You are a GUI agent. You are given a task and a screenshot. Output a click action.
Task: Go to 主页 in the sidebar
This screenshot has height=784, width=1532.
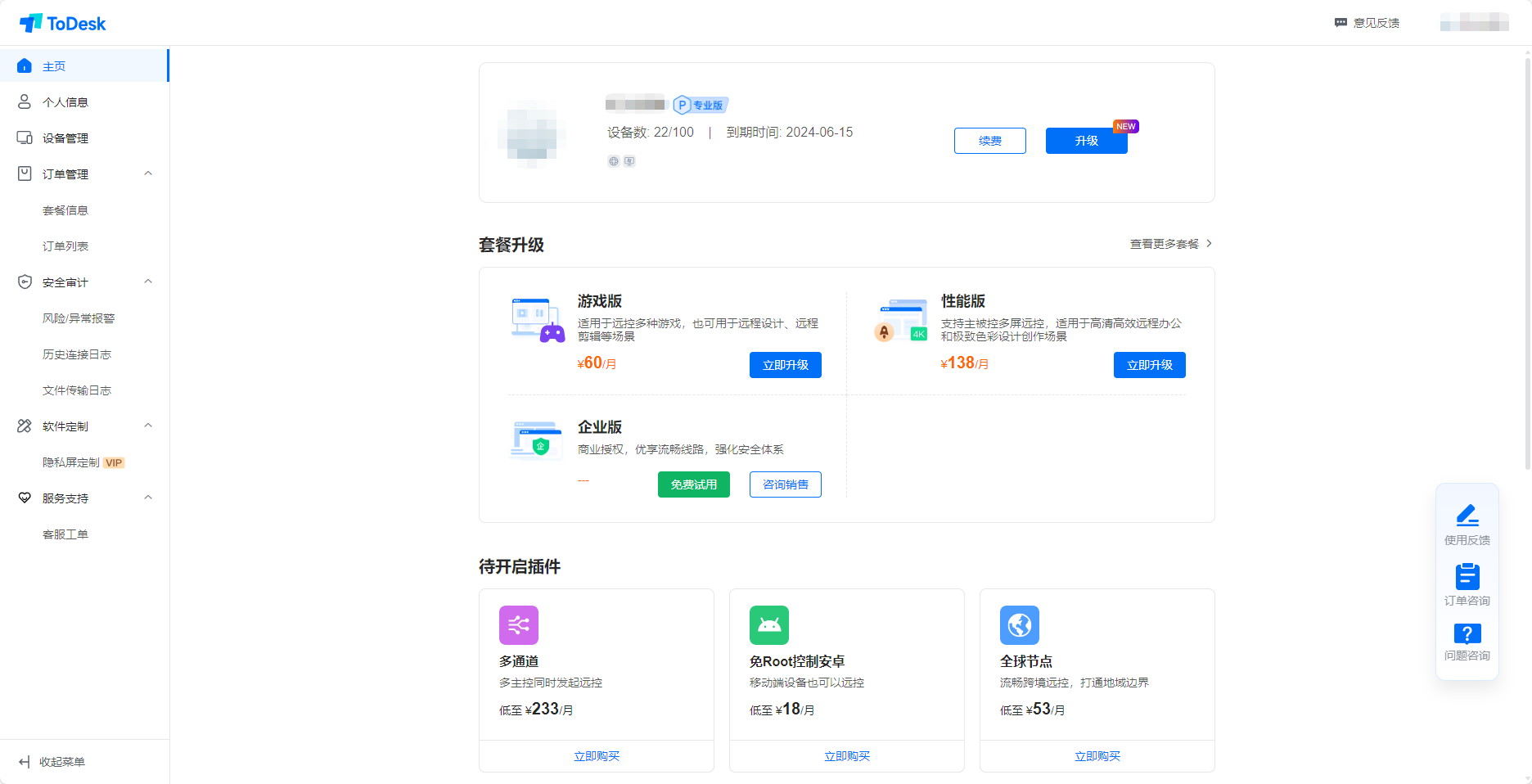[84, 65]
